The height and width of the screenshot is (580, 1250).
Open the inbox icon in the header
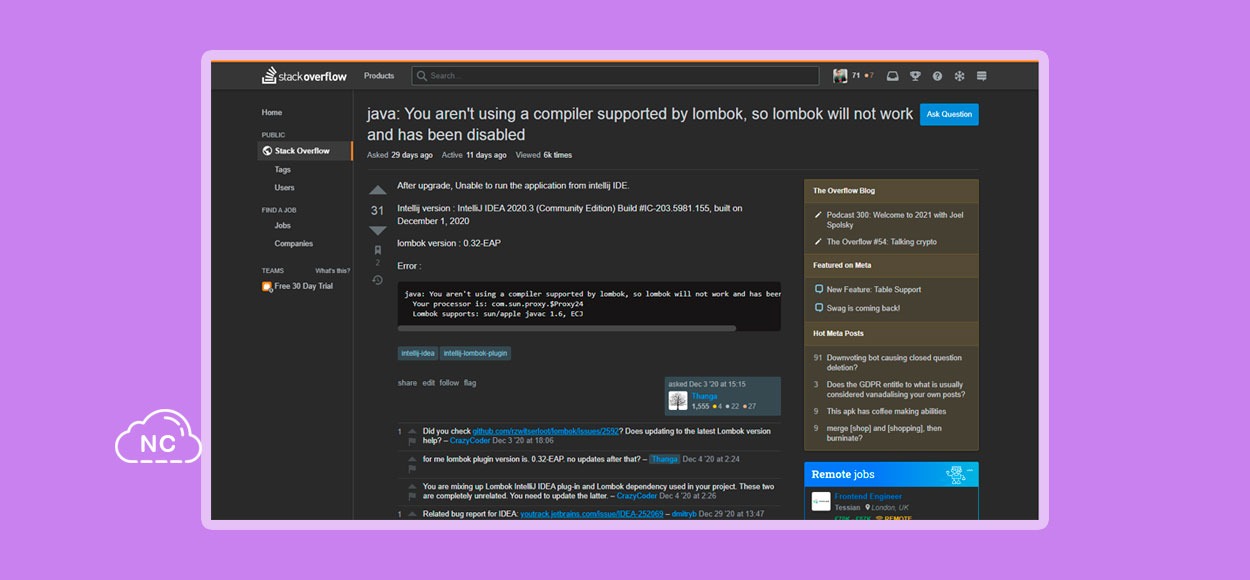pos(892,76)
